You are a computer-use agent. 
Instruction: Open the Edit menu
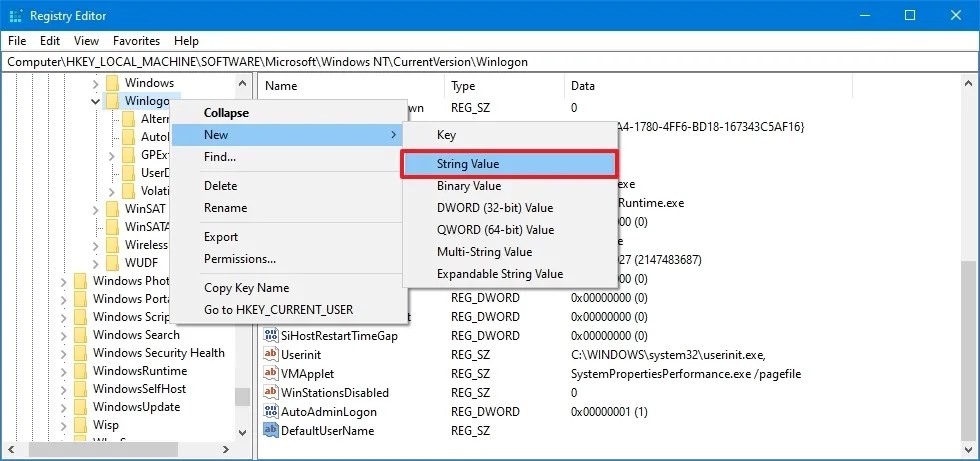coord(50,41)
